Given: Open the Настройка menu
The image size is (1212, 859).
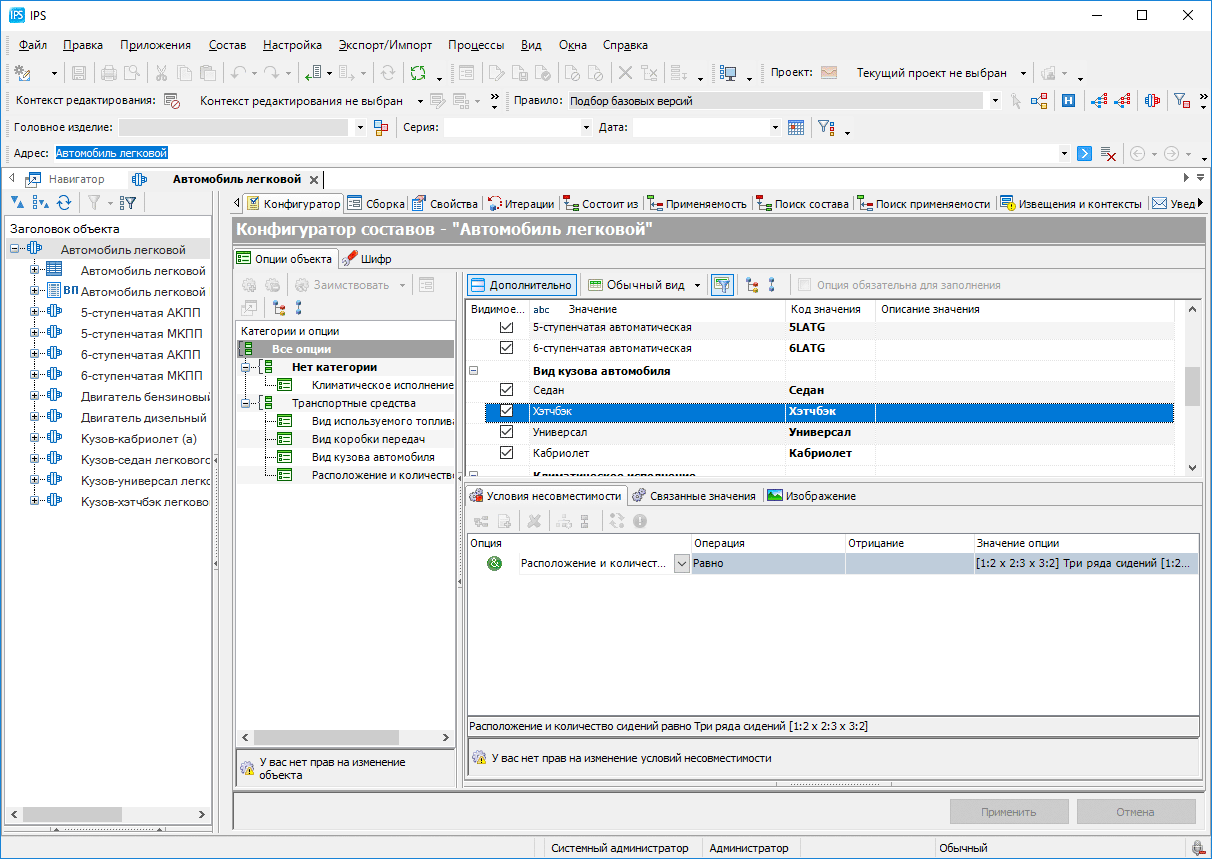Looking at the screenshot, I should 292,45.
